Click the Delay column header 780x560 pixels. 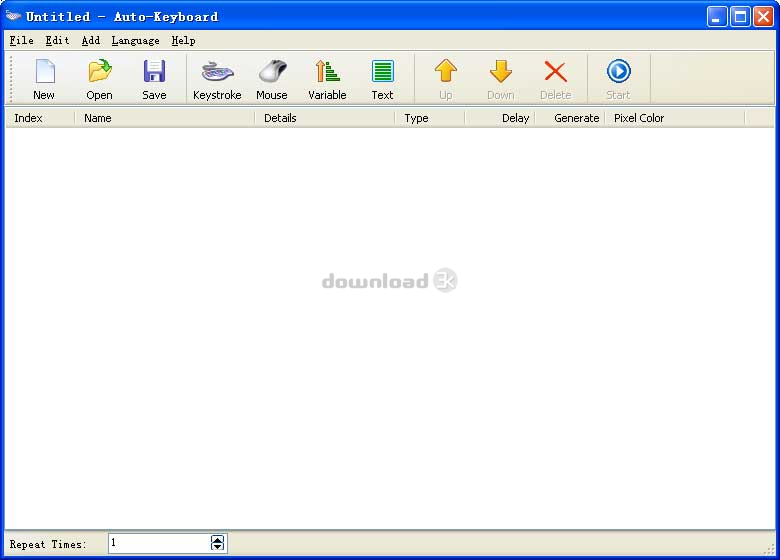click(x=500, y=118)
